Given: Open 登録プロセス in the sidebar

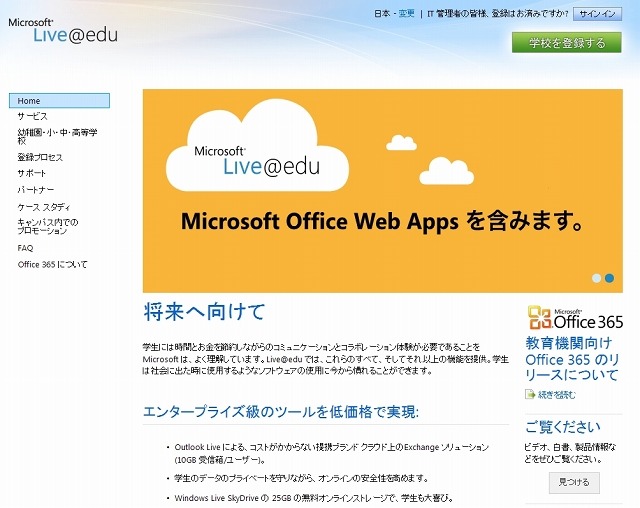Looking at the screenshot, I should (40, 158).
